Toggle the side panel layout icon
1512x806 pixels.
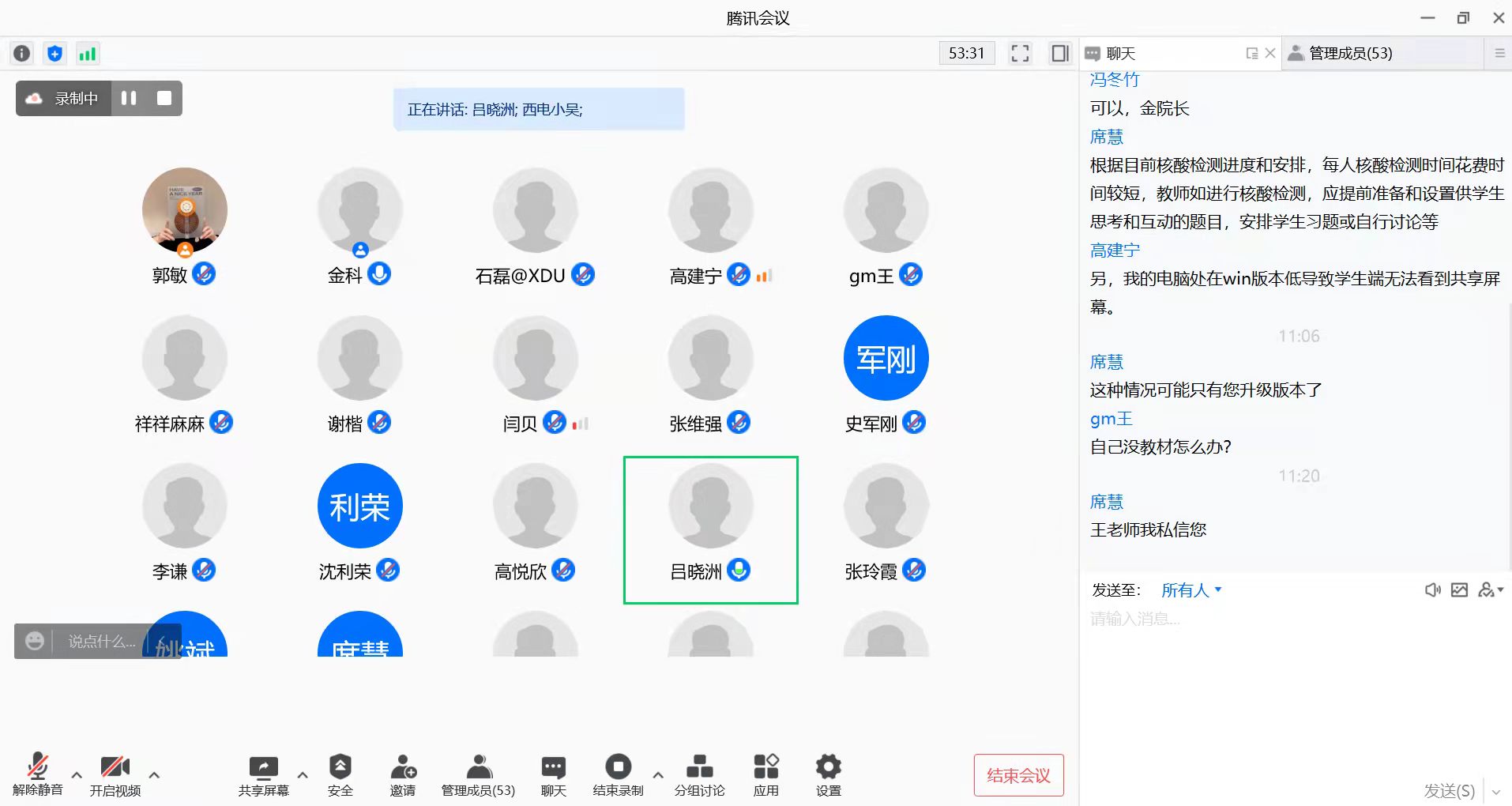pyautogui.click(x=1060, y=54)
